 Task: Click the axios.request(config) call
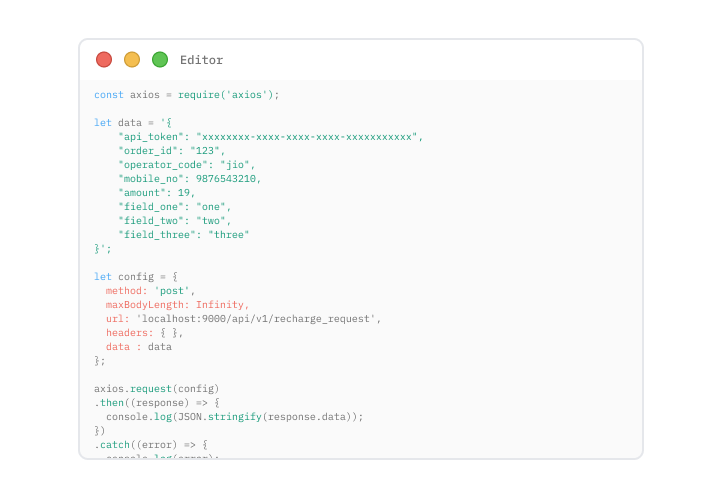pos(156,389)
